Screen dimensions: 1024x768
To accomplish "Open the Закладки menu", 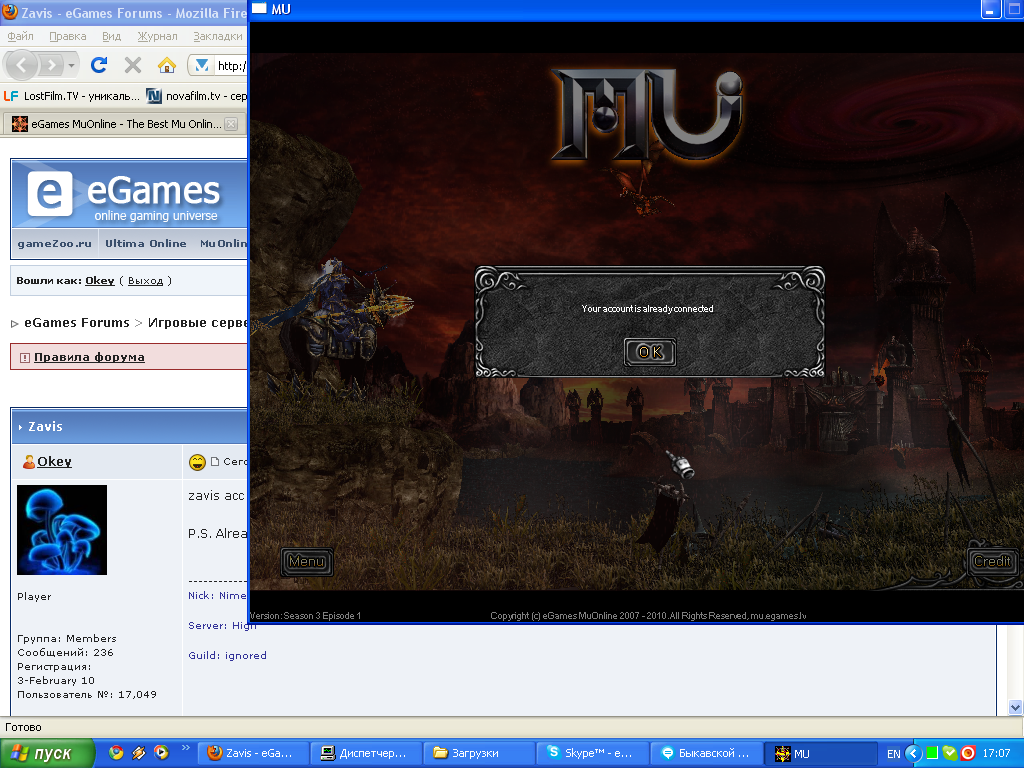I will tap(217, 36).
